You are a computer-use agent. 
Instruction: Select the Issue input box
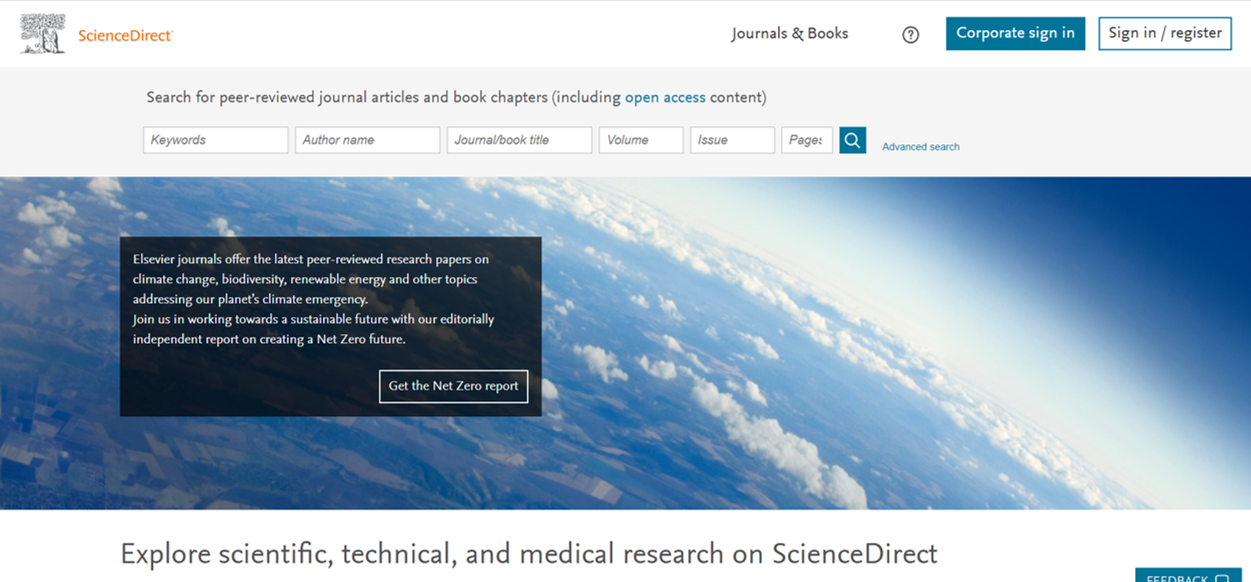(732, 140)
